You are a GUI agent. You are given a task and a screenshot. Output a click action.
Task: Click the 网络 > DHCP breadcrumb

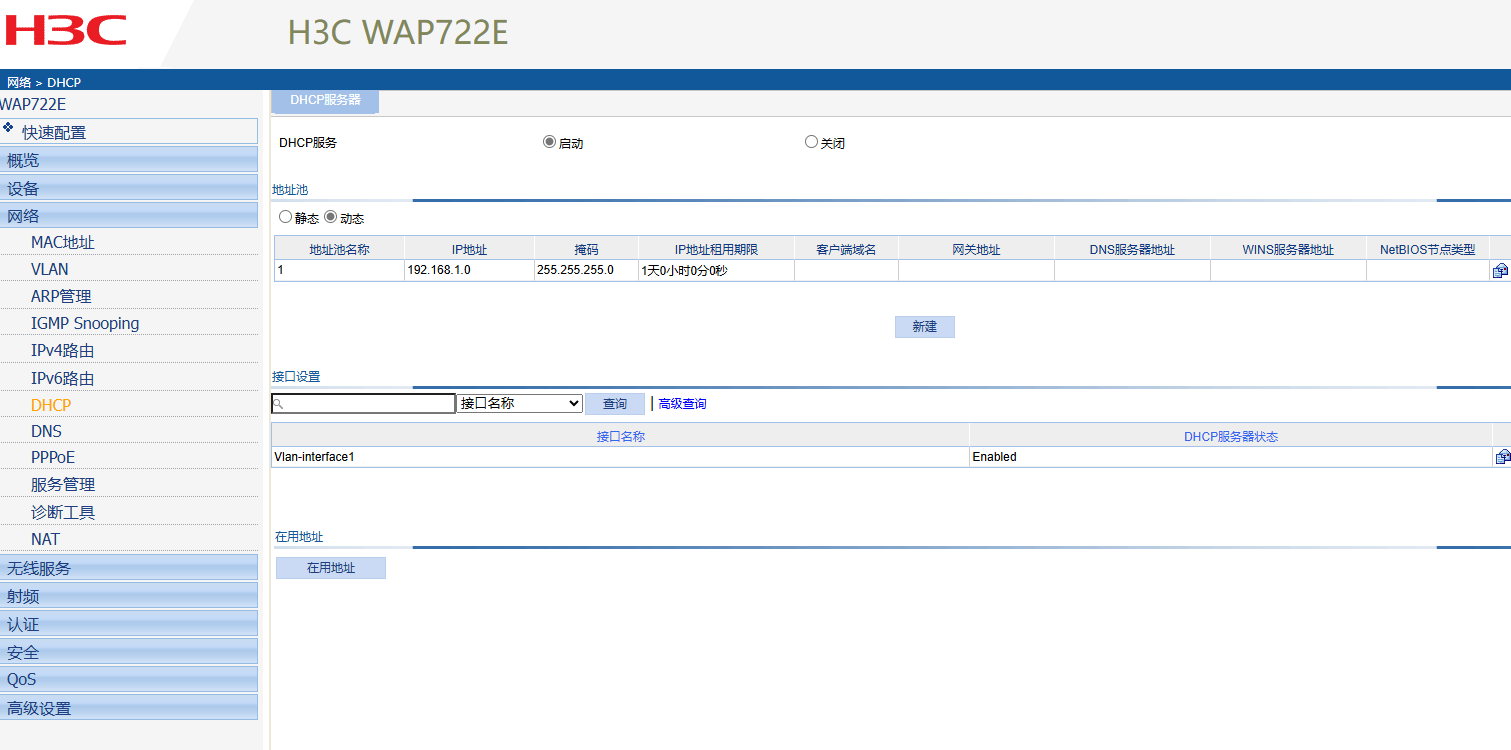tap(44, 82)
